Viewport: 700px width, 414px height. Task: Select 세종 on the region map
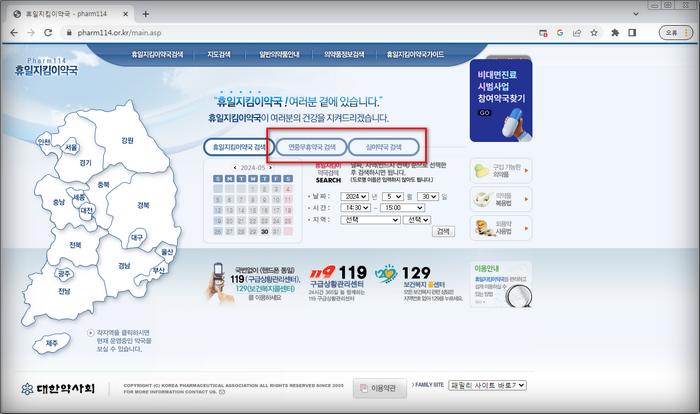[79, 197]
